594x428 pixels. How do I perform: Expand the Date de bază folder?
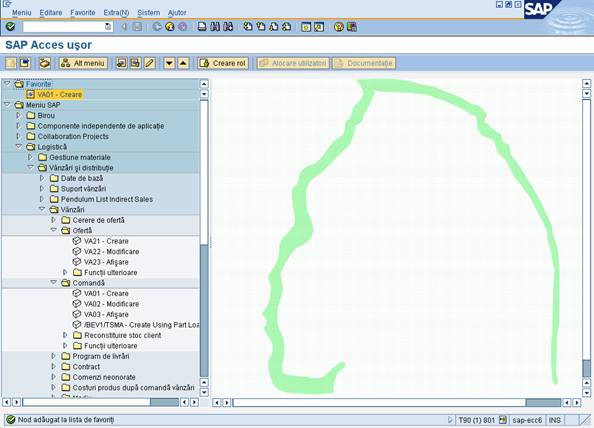(x=42, y=178)
